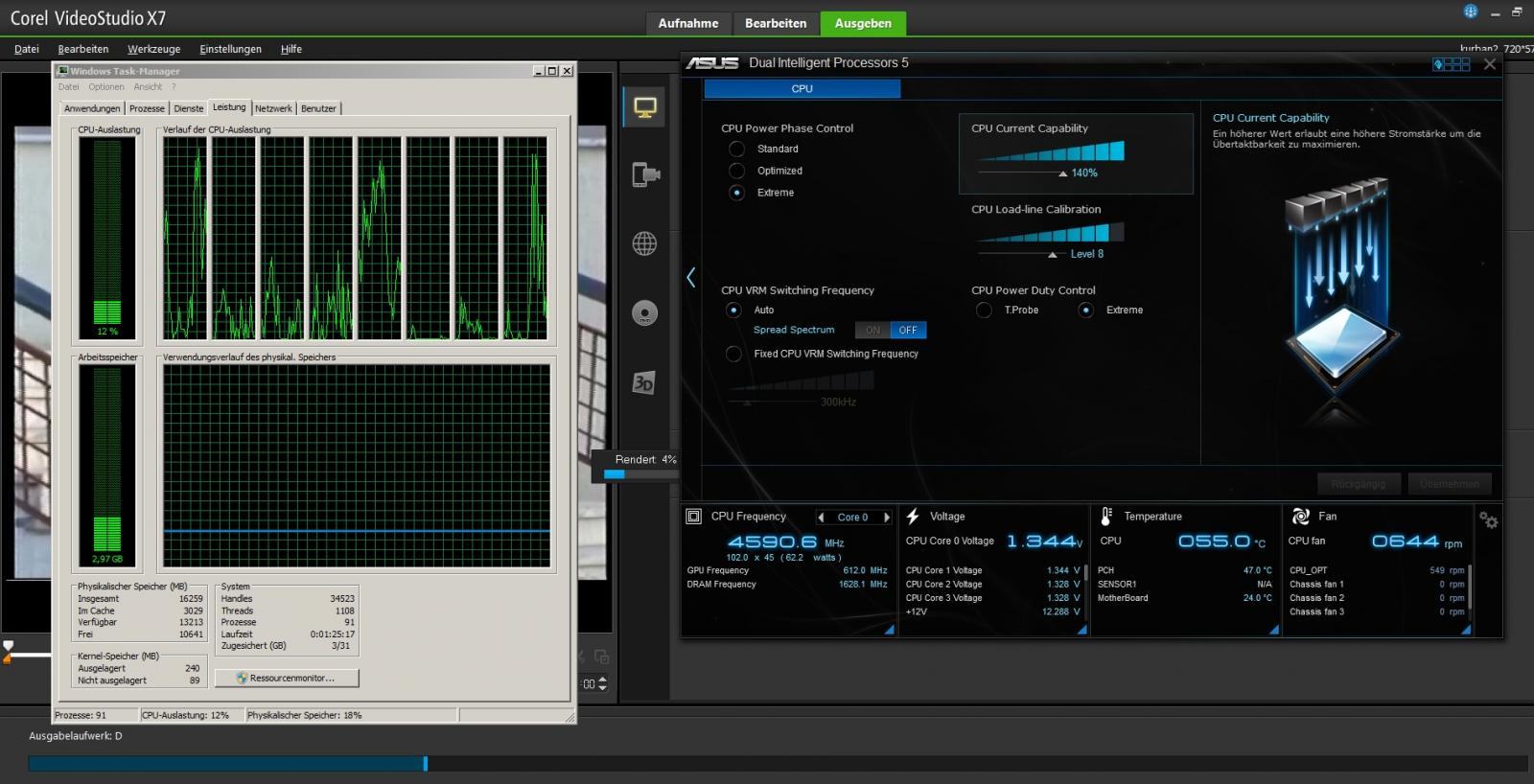Open the Task Manager Optionen menu
The height and width of the screenshot is (784, 1534).
click(x=106, y=87)
